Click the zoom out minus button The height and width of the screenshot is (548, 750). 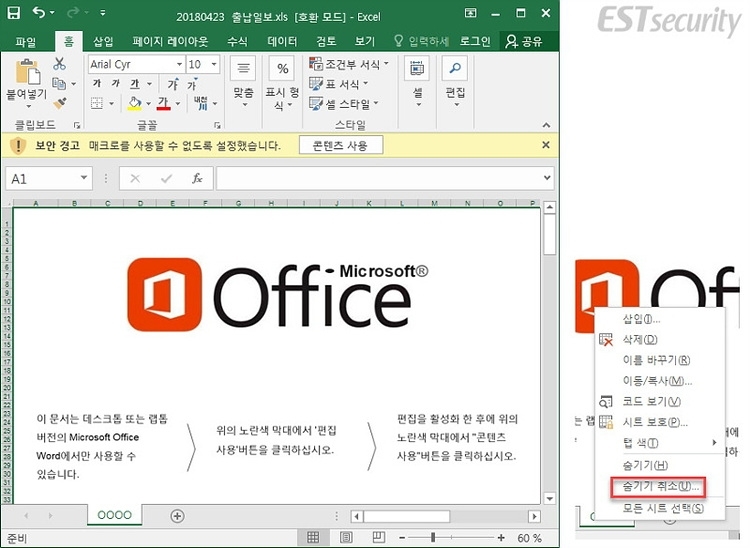click(402, 537)
